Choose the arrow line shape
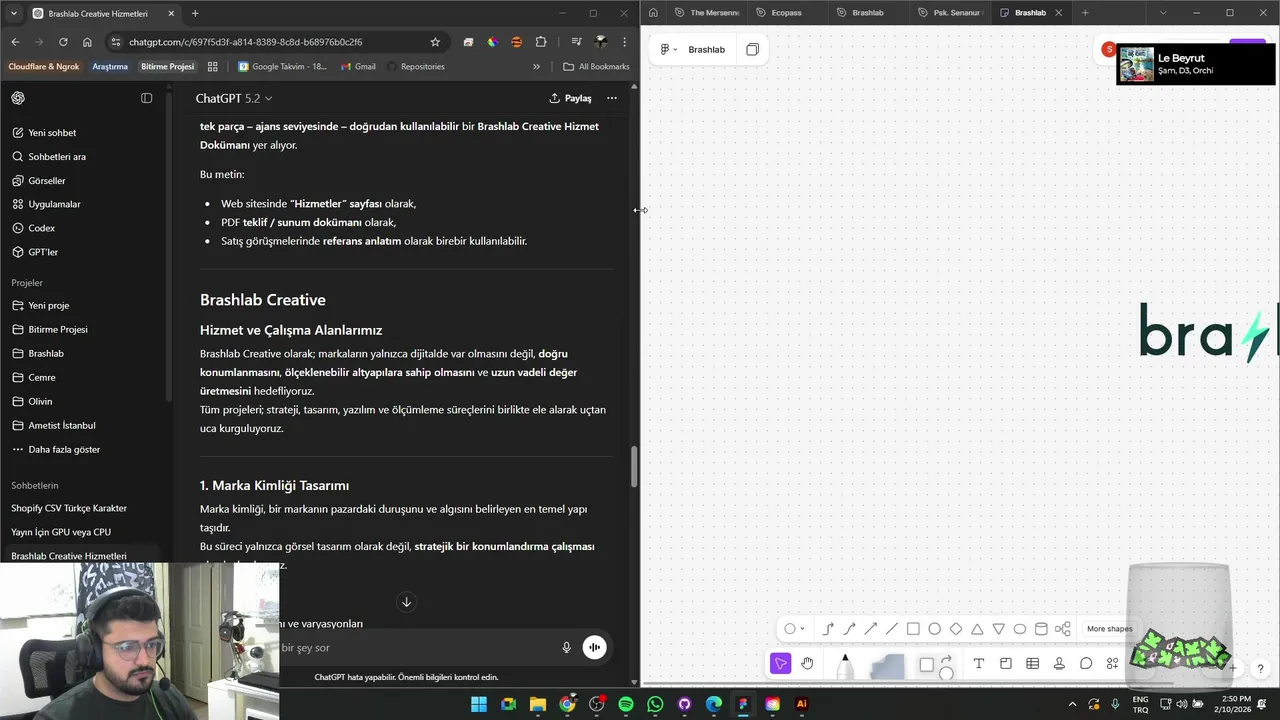The width and height of the screenshot is (1280, 720). point(870,629)
